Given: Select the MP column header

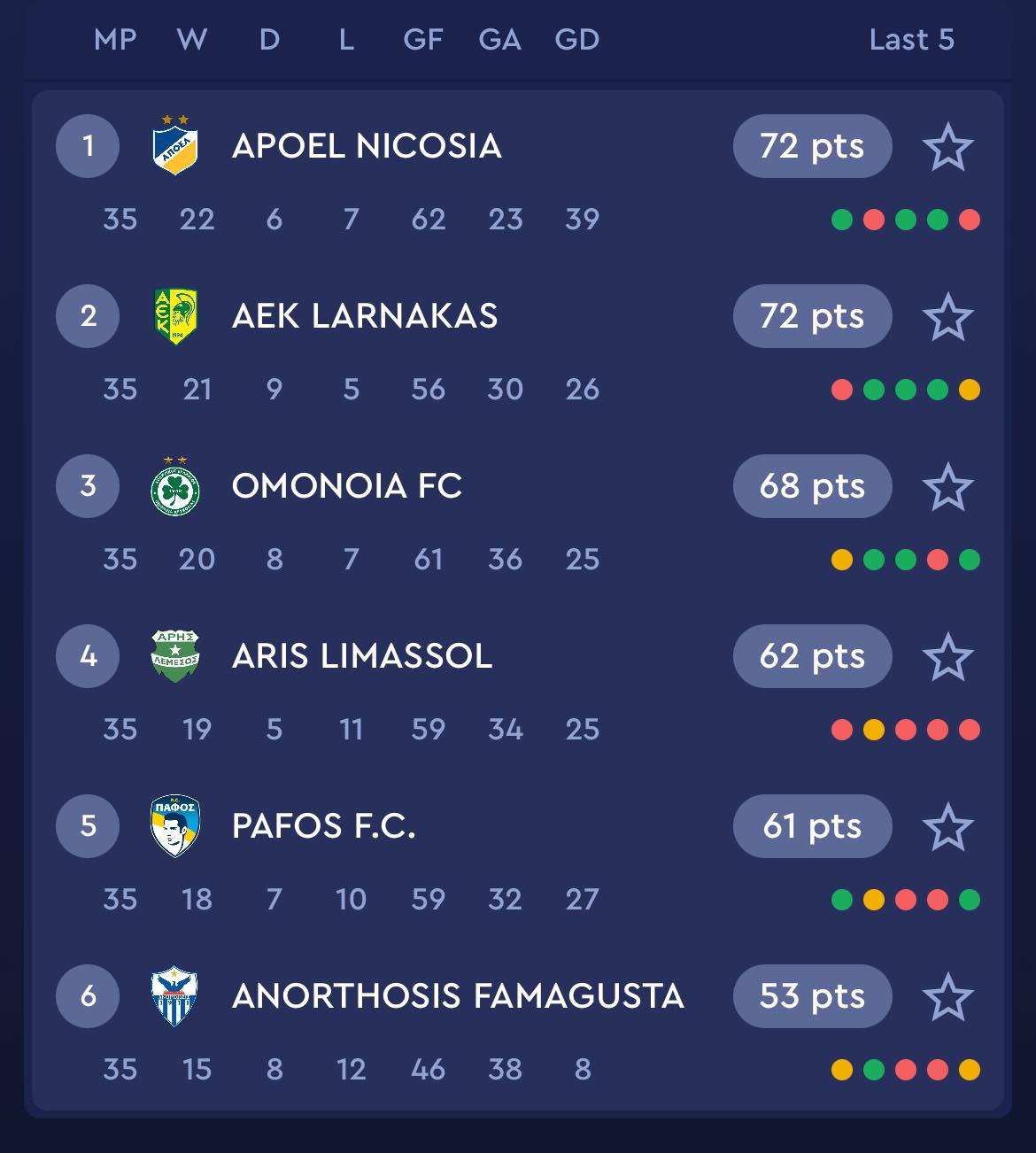Looking at the screenshot, I should (x=115, y=40).
